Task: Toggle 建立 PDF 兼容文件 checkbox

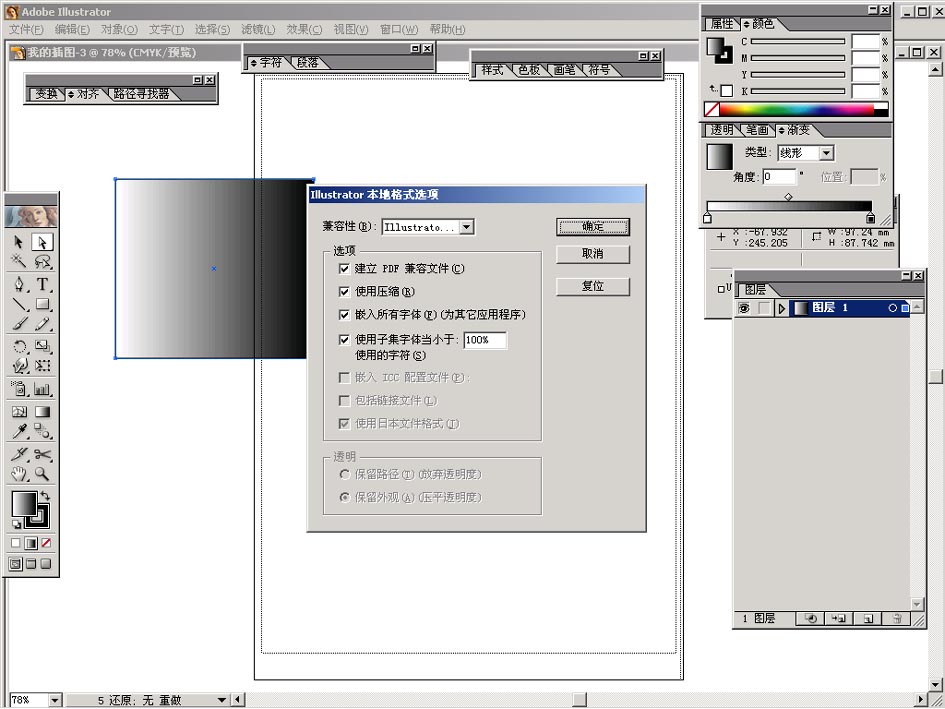Action: (x=344, y=268)
